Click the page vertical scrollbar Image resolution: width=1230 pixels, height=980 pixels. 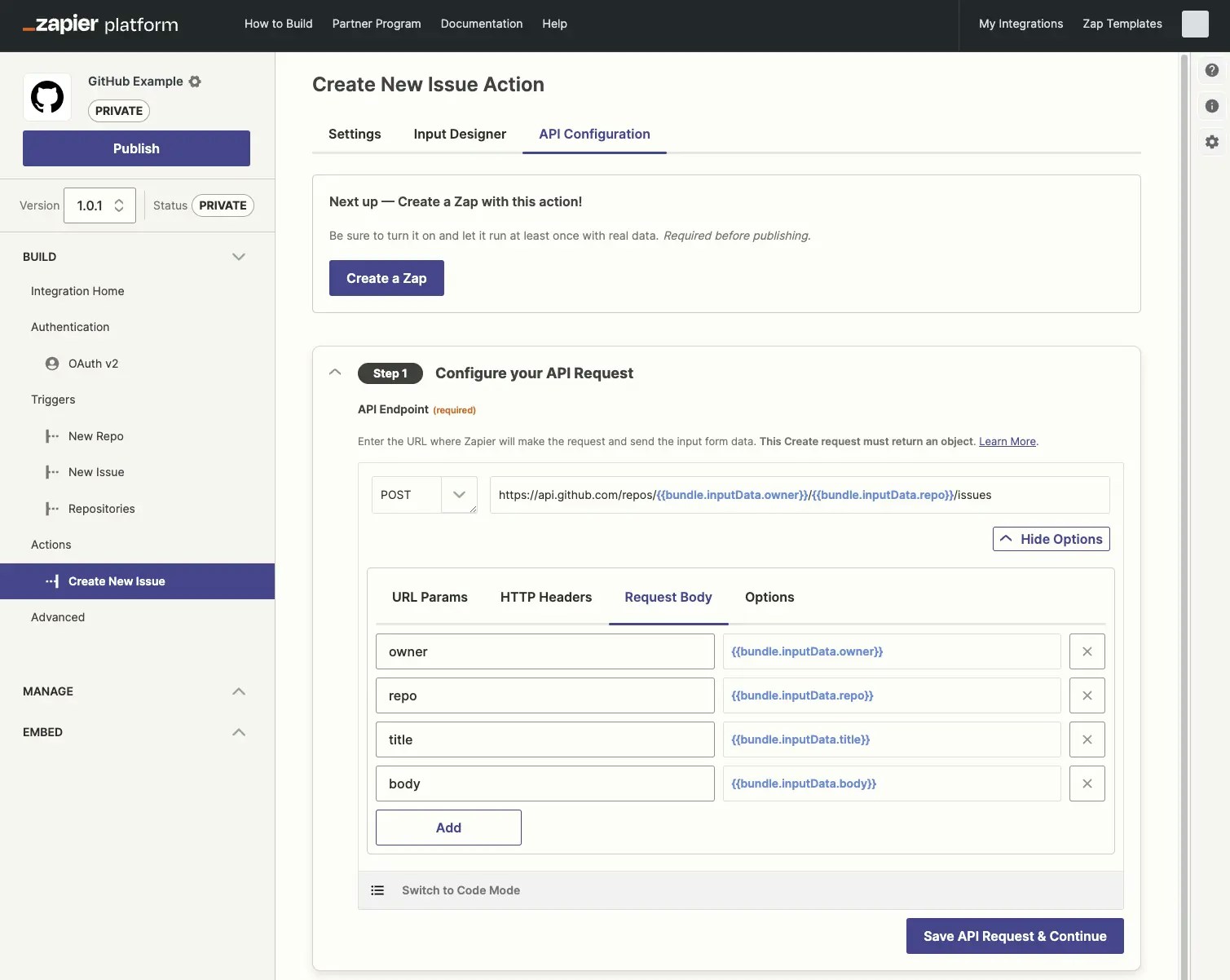pos(1184,517)
